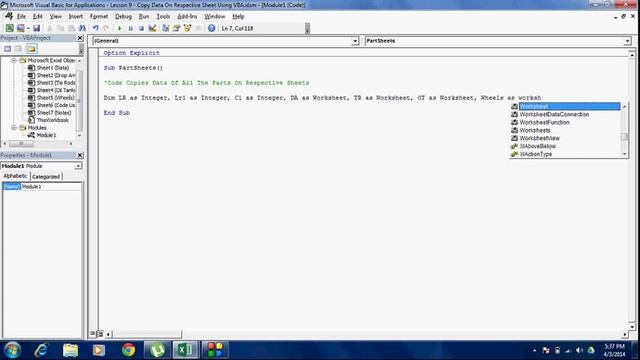Select Sheet1 (Data) in project tree

(53, 68)
